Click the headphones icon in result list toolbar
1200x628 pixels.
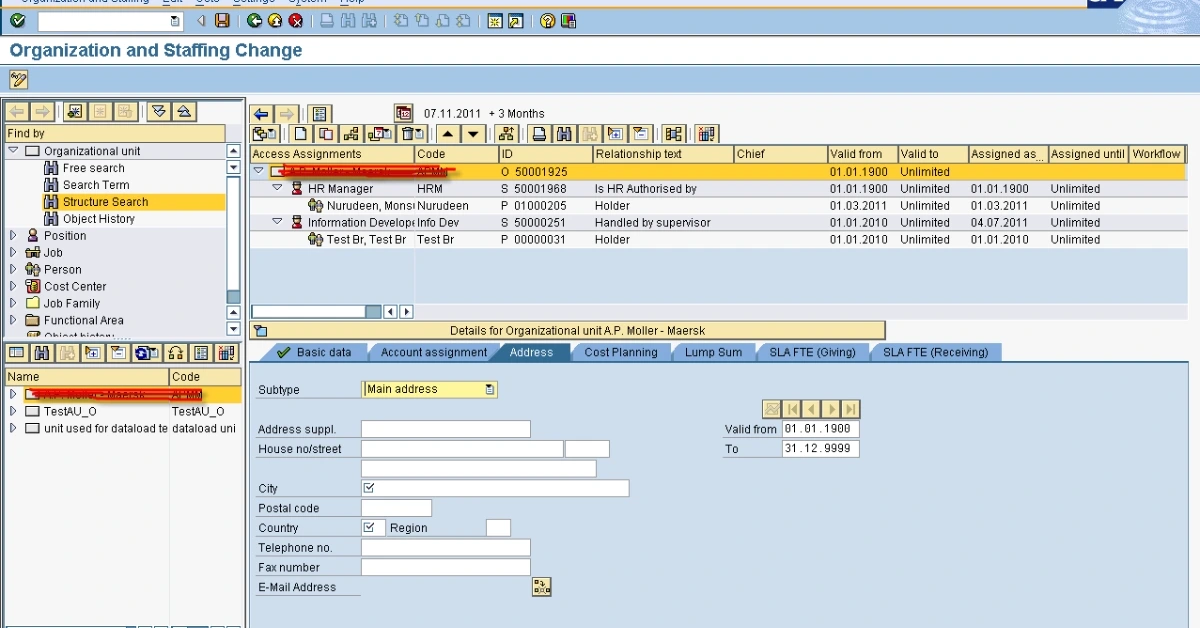[x=176, y=353]
